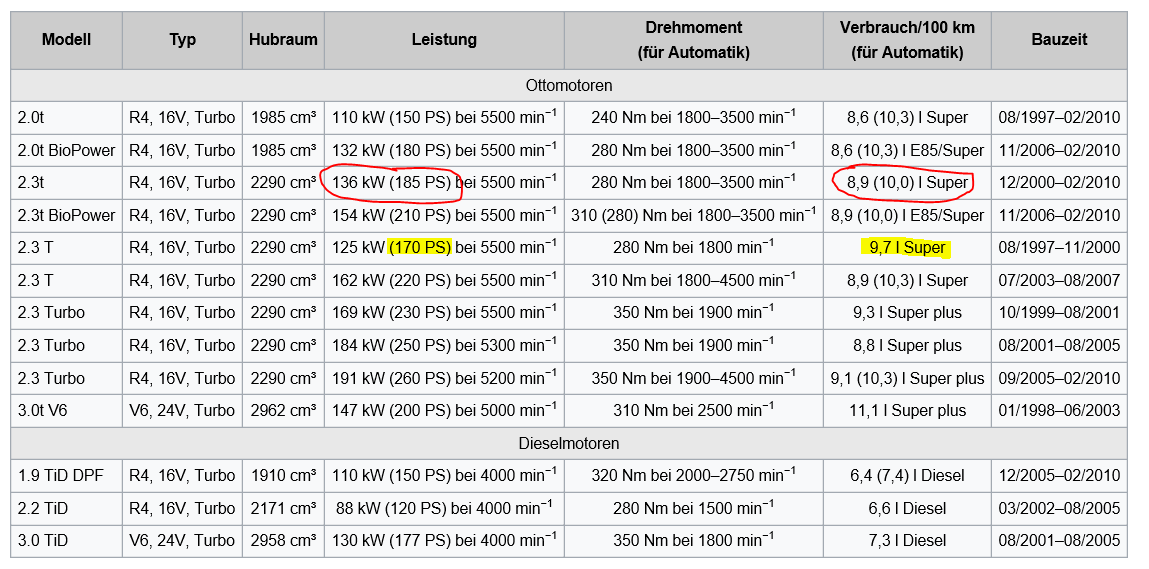This screenshot has height=569, width=1149.
Task: Click the 280 Nm bei 1500 torque cell
Action: click(694, 508)
